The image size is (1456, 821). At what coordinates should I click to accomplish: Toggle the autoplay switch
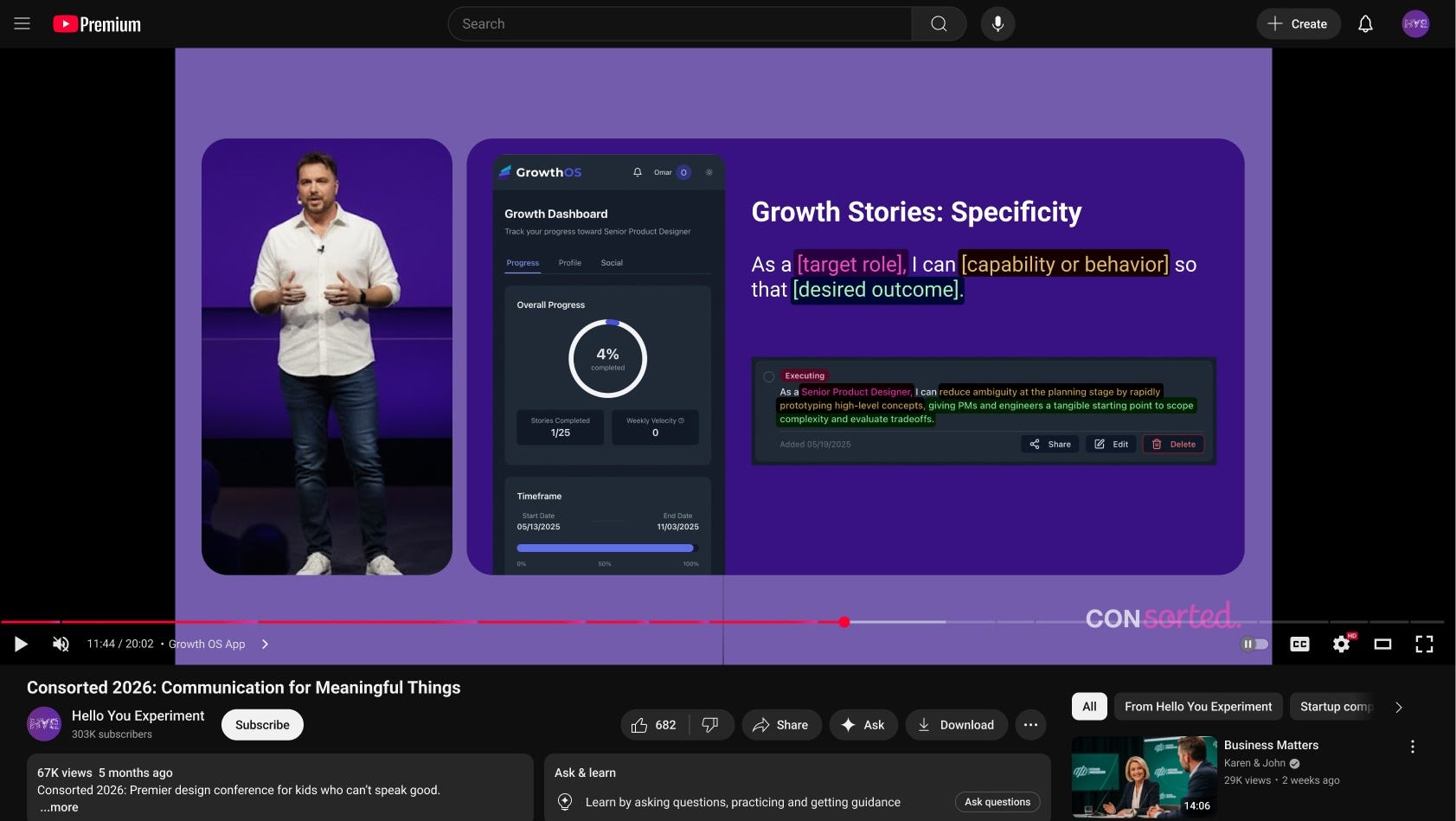[1254, 644]
